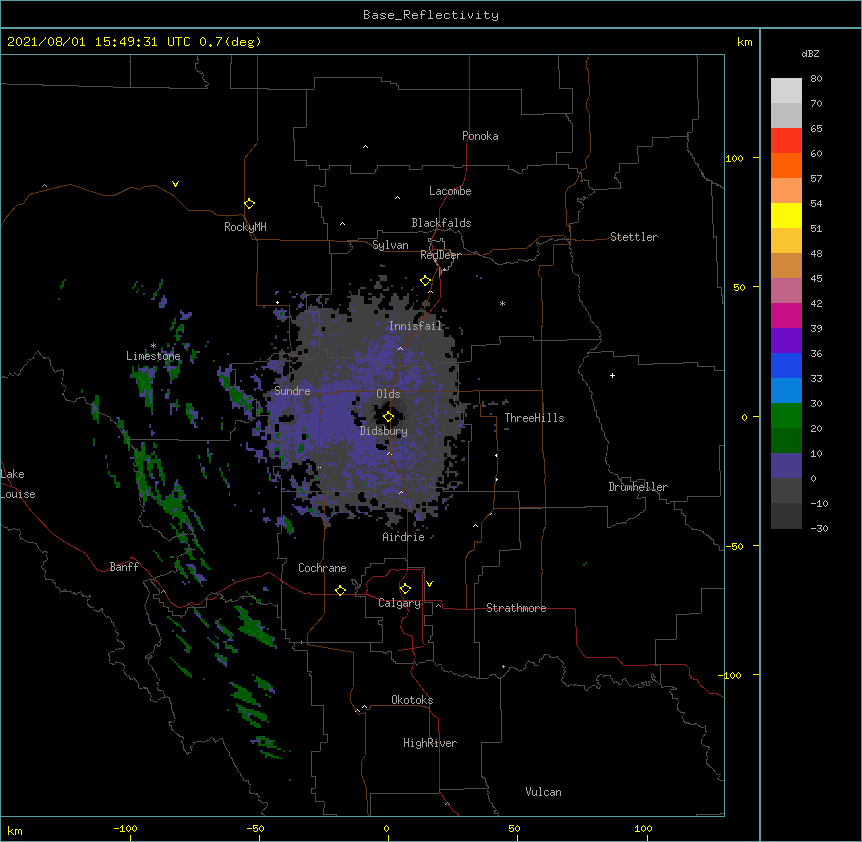Screen dimensions: 862x842
Task: Click the yellow V marker northeast of Calgary
Action: [x=429, y=584]
